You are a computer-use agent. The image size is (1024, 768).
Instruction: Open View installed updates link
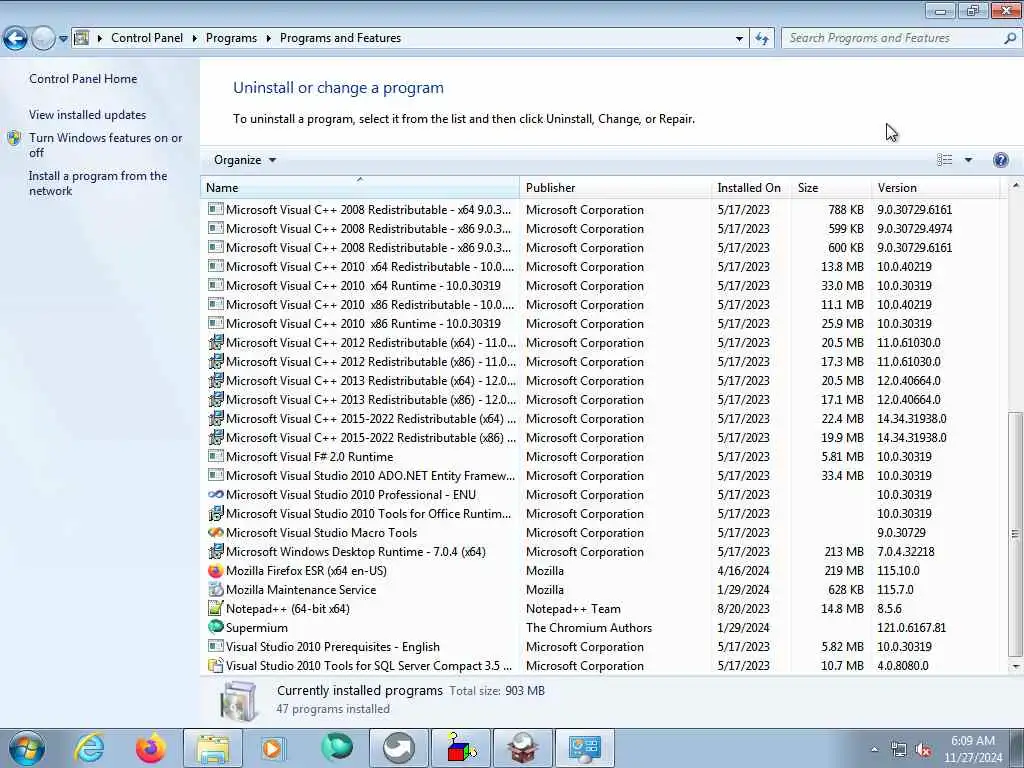[88, 114]
